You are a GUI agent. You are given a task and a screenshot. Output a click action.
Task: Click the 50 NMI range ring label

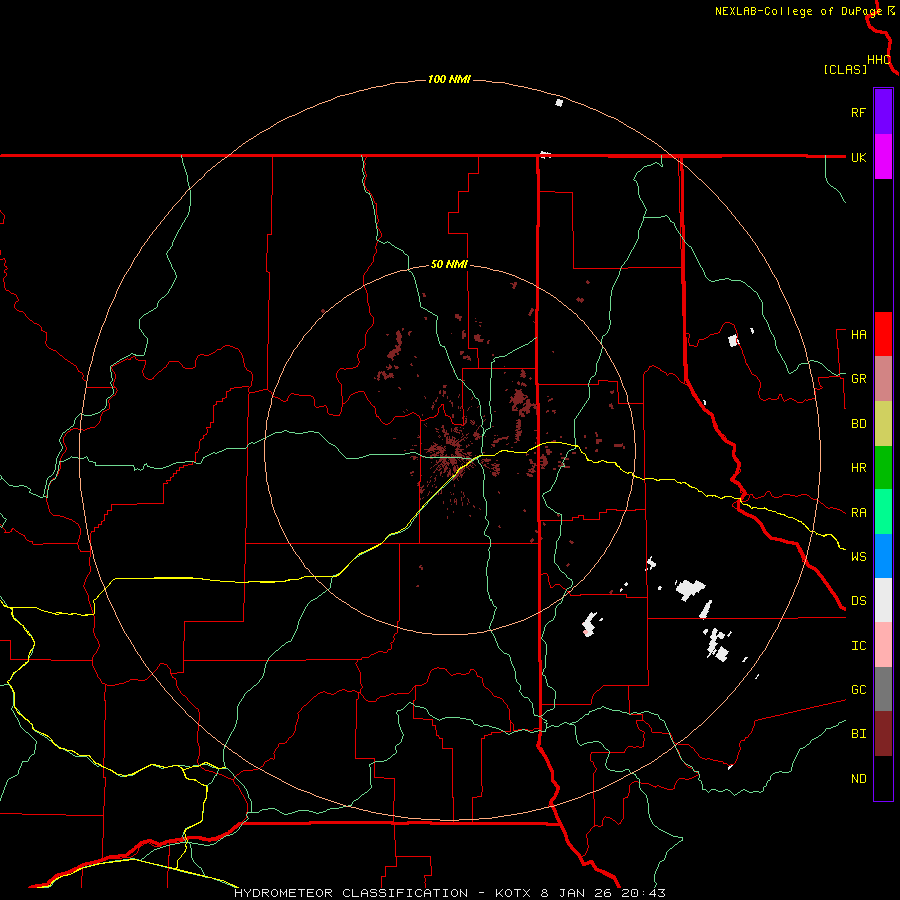tap(449, 265)
